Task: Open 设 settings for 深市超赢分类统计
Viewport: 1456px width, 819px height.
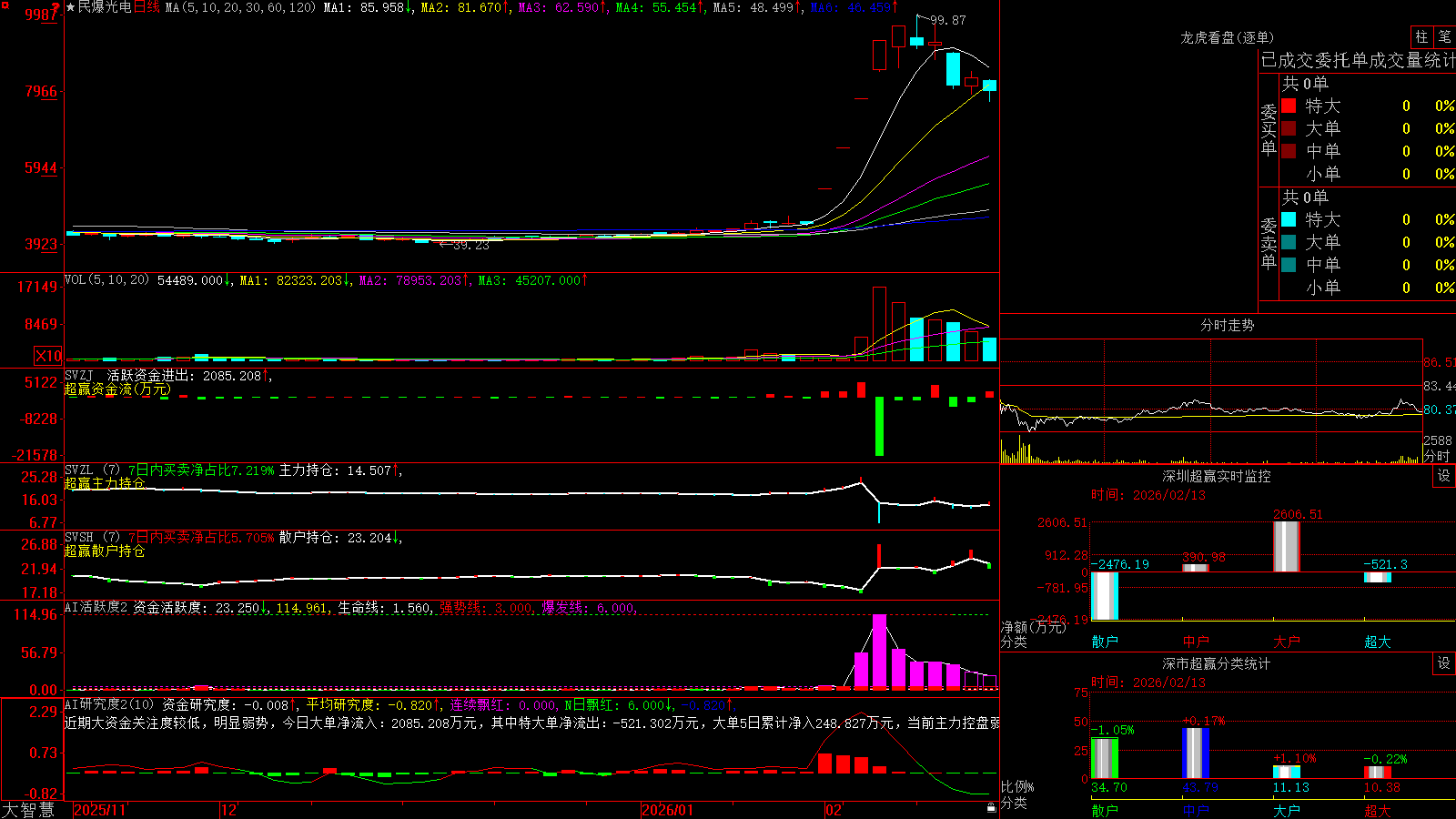Action: coord(1444,663)
